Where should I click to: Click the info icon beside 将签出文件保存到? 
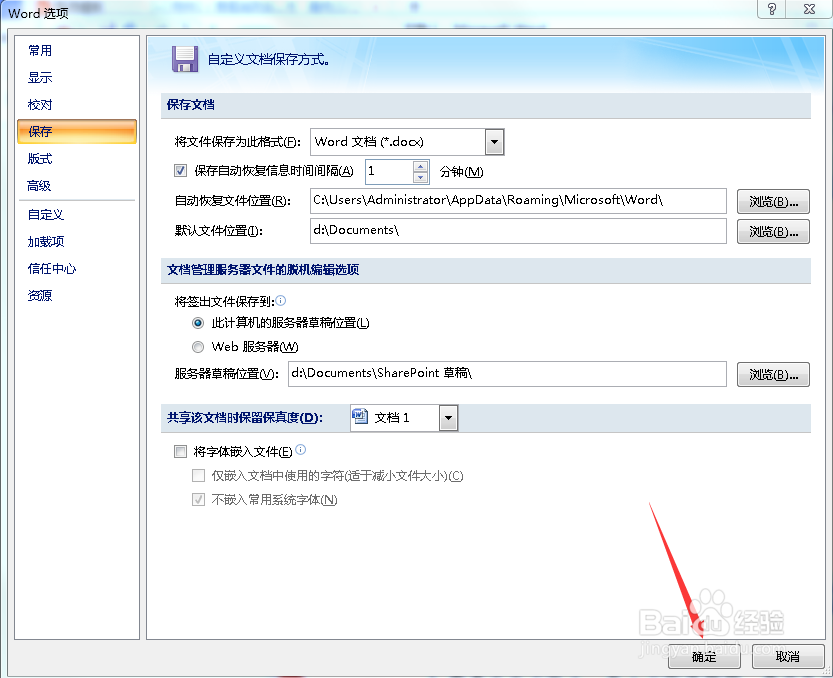281,301
